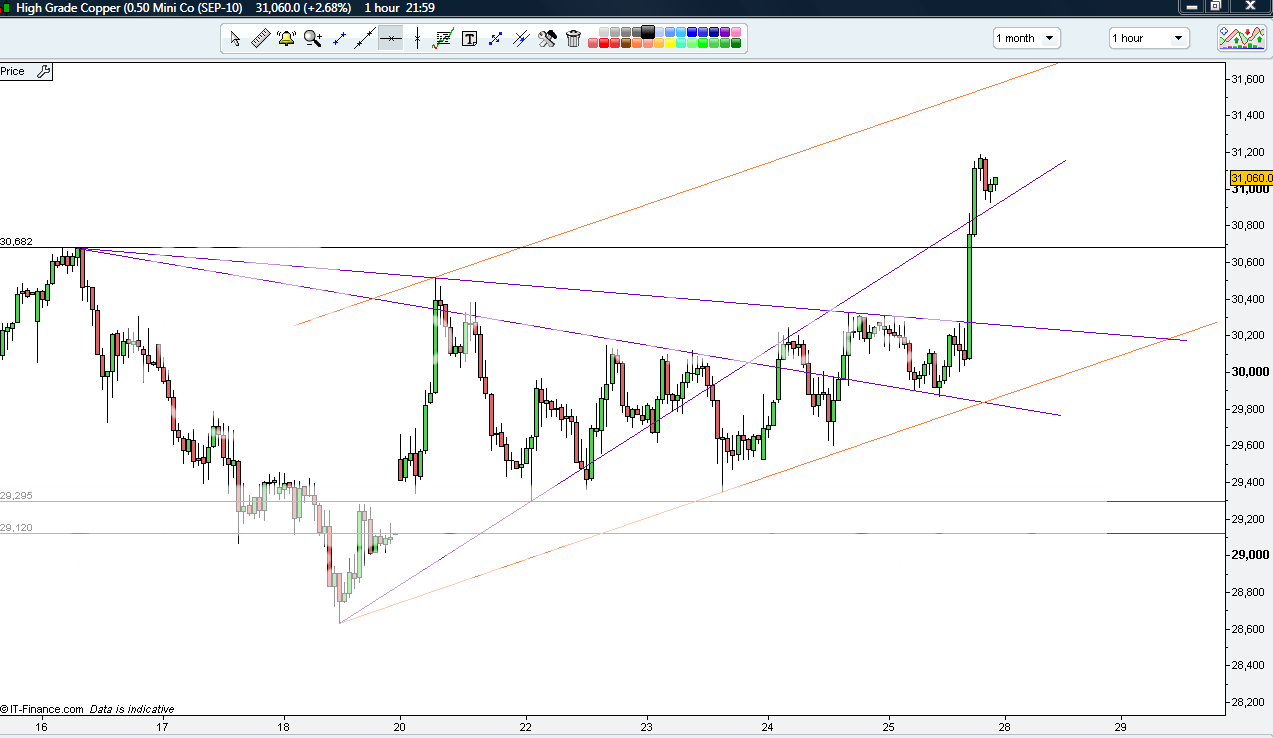Click the 29,120 horizontal line label

pyautogui.click(x=17, y=527)
